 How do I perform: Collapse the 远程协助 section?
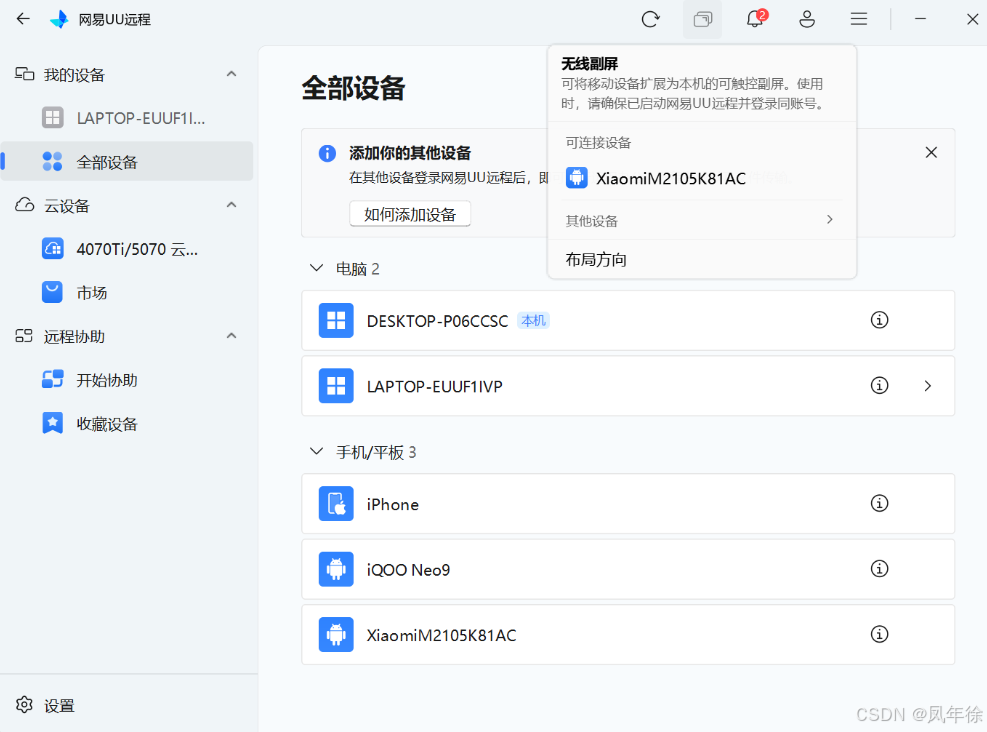coord(232,336)
